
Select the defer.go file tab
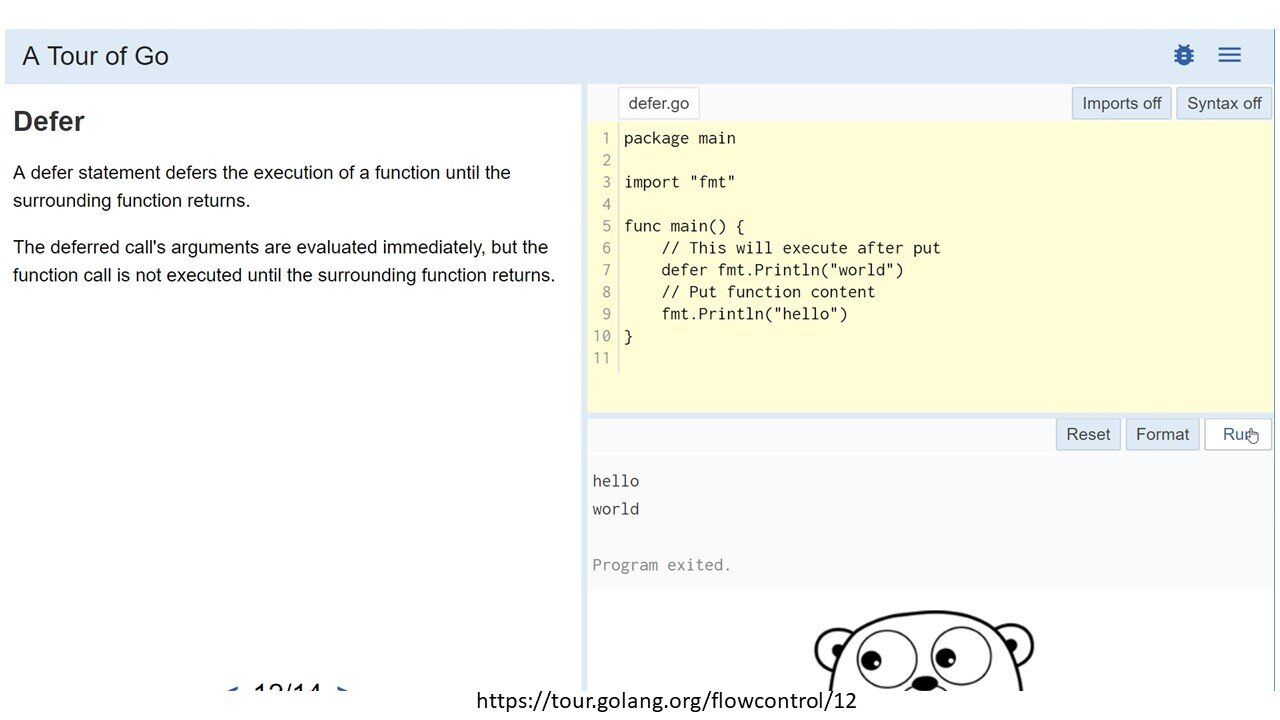(x=659, y=104)
